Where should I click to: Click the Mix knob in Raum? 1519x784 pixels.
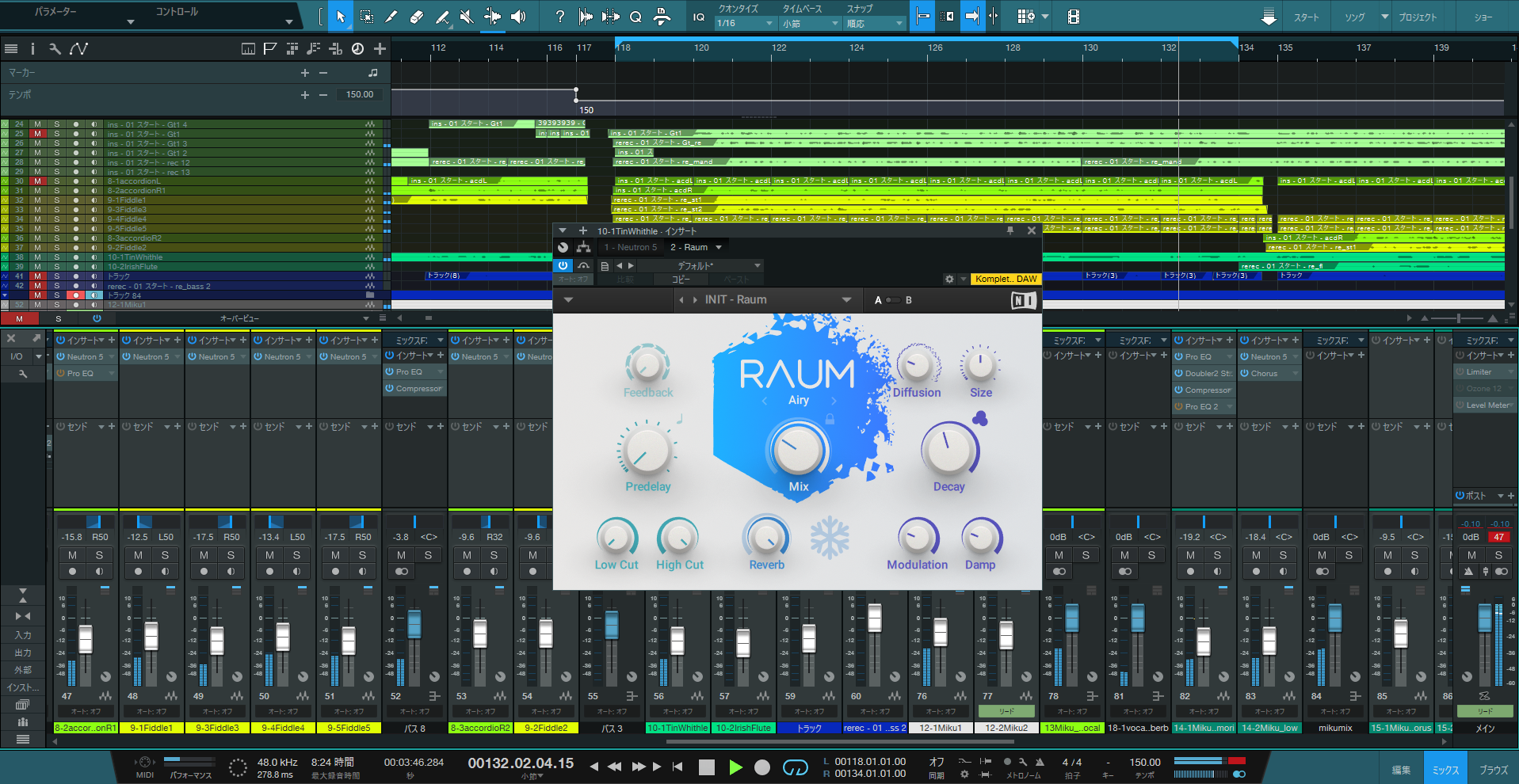pos(798,450)
